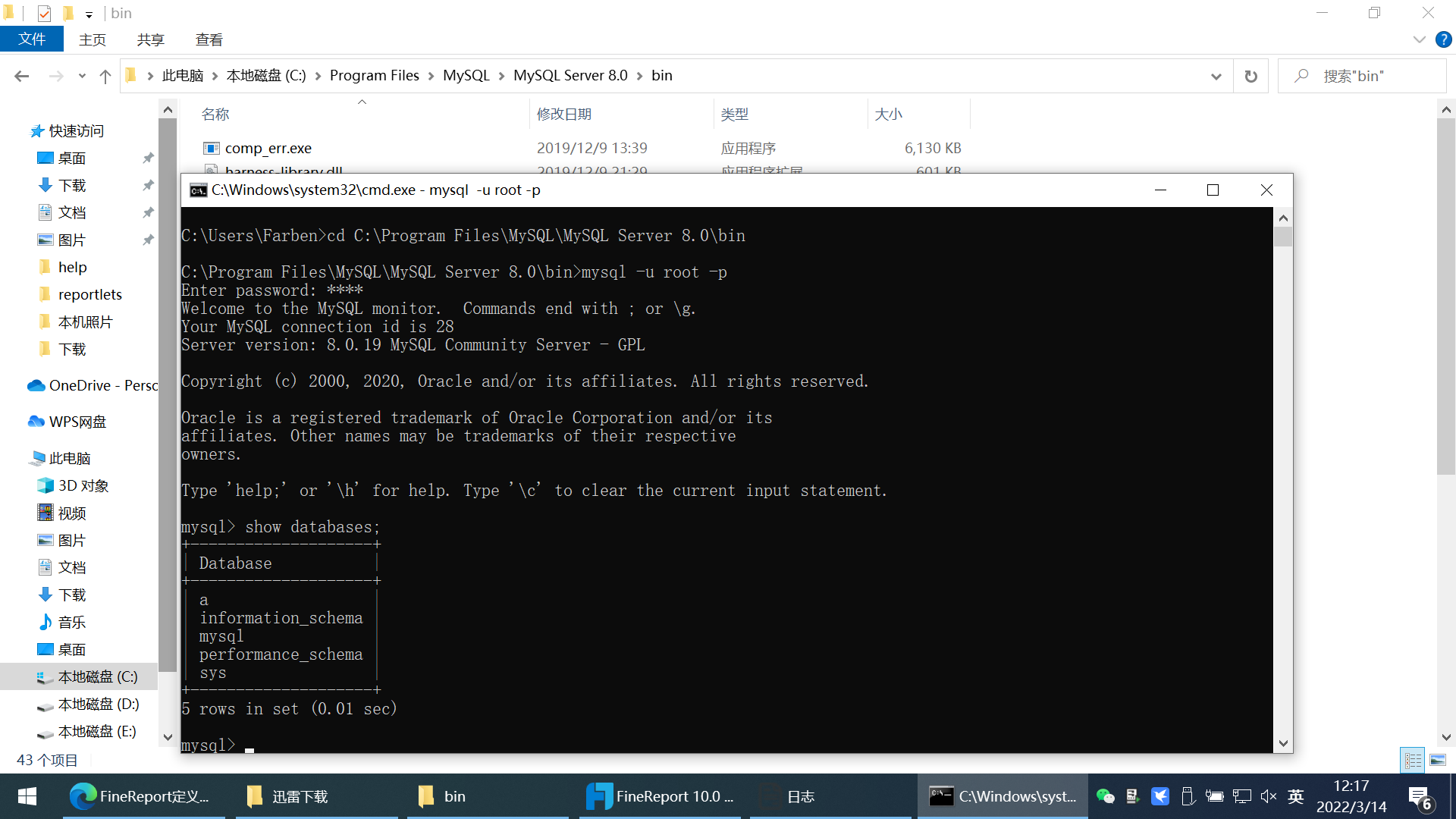Open Explorer help icon

1444,39
